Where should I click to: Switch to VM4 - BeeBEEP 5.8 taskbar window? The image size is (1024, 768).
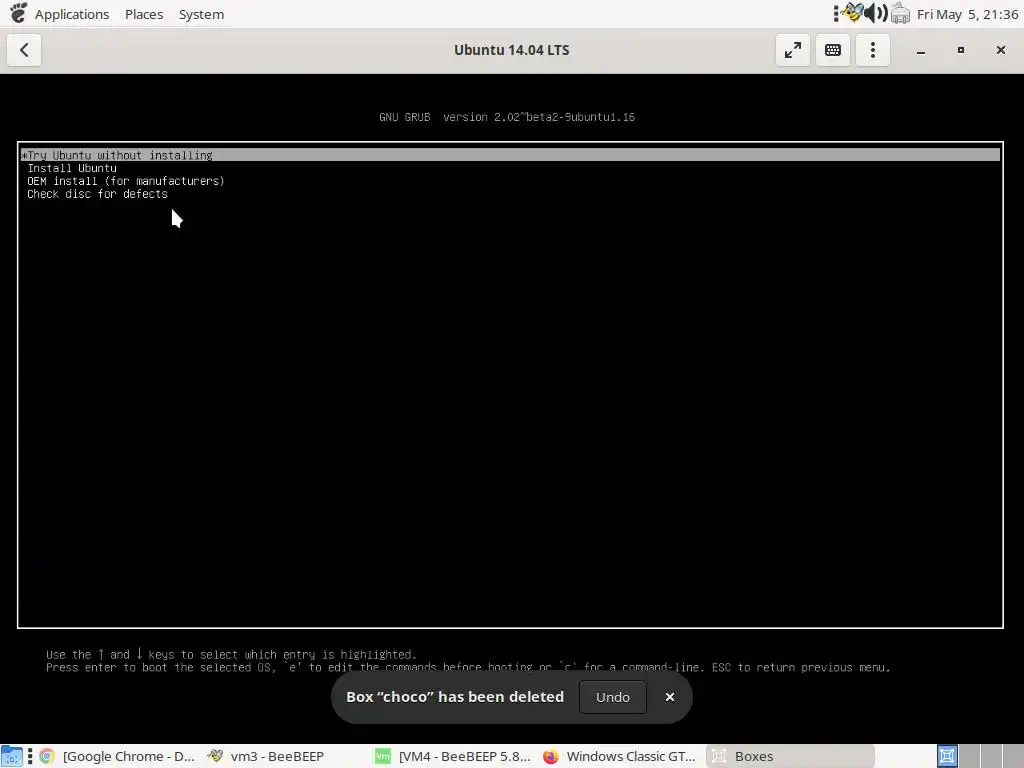pos(453,756)
